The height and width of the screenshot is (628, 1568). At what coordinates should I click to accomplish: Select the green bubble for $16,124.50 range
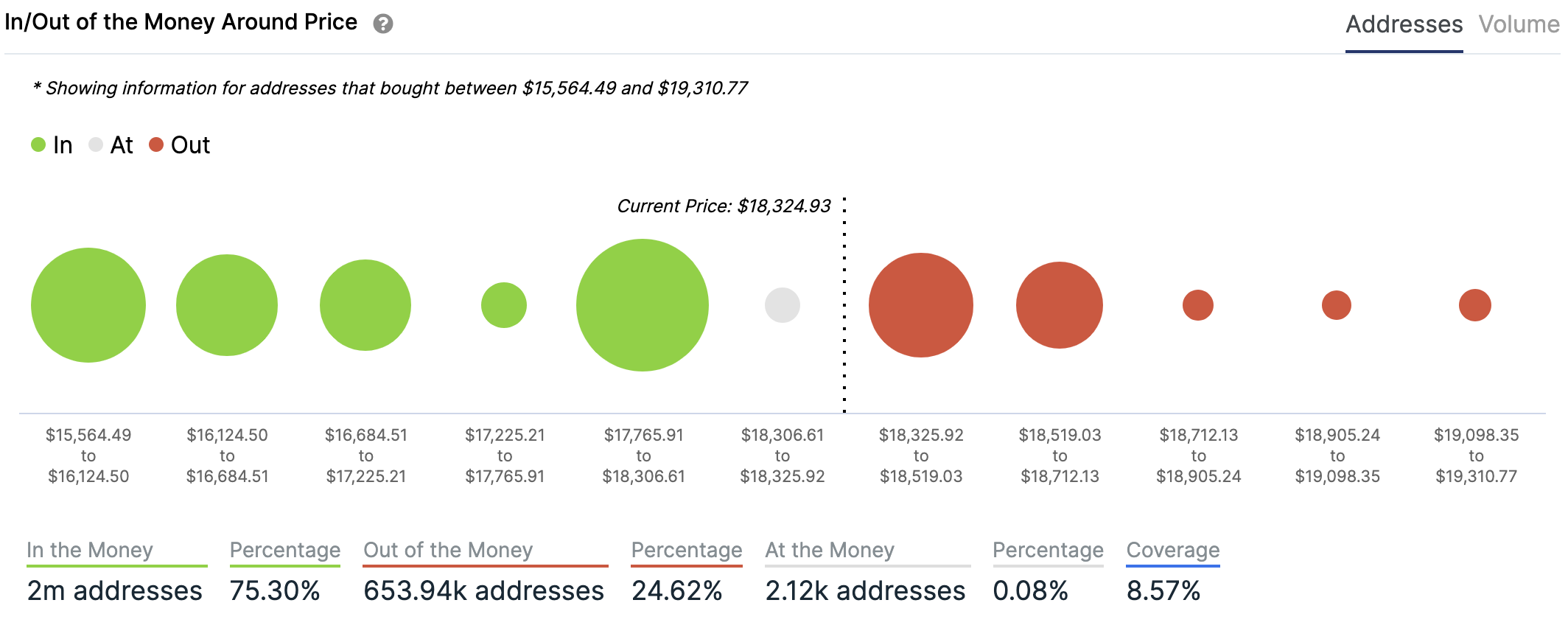click(227, 305)
